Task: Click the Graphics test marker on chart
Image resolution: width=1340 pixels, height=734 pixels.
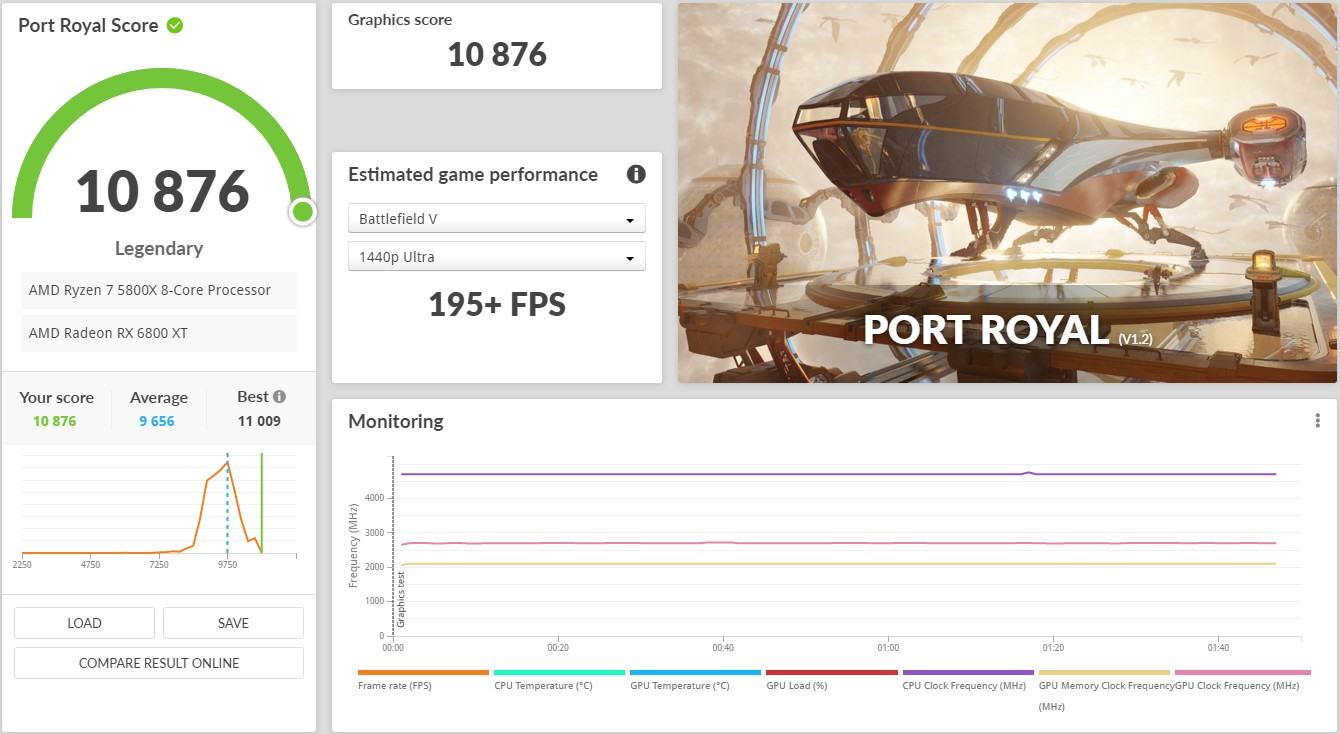Action: [x=401, y=599]
